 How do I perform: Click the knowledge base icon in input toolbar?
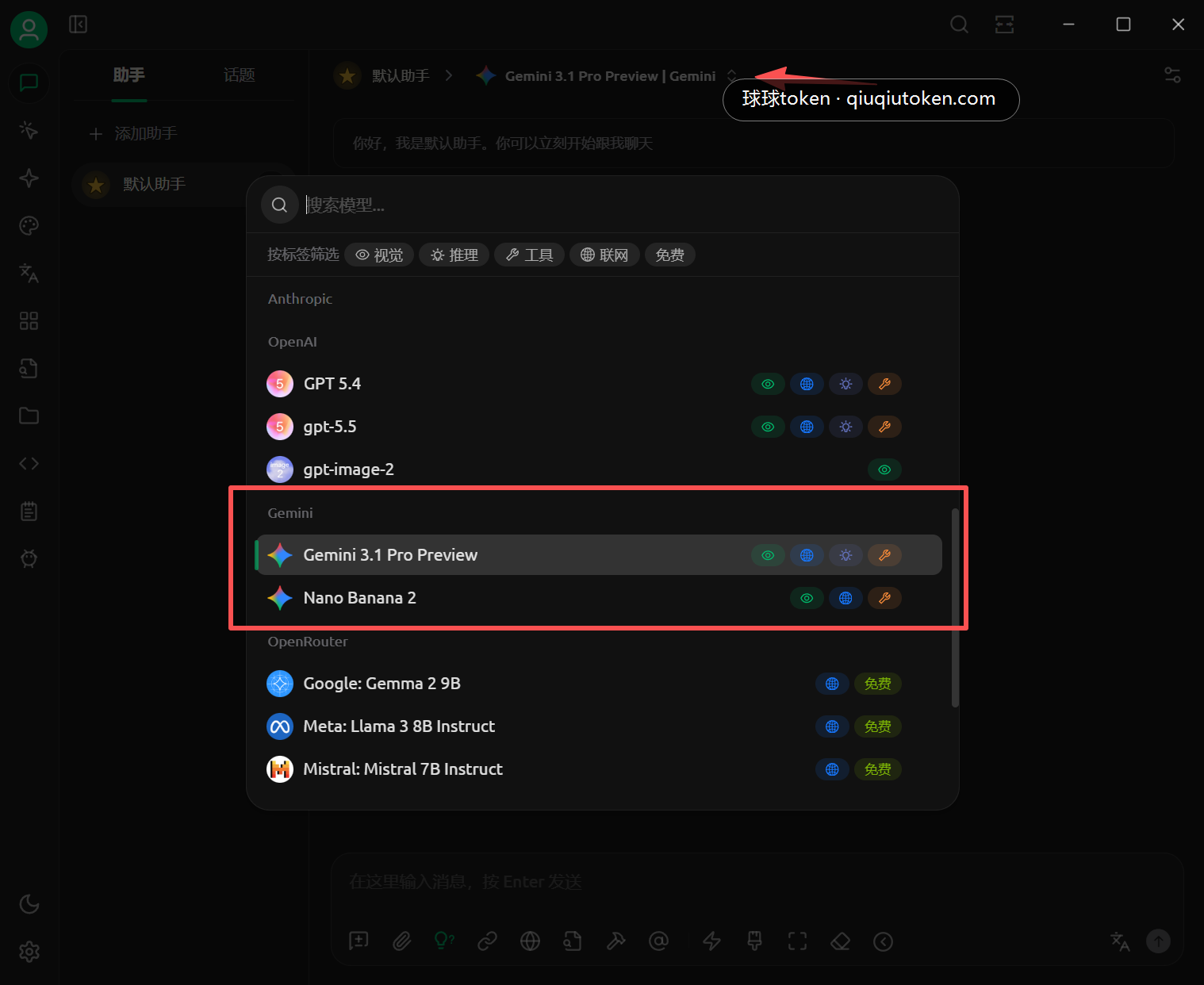pos(573,941)
